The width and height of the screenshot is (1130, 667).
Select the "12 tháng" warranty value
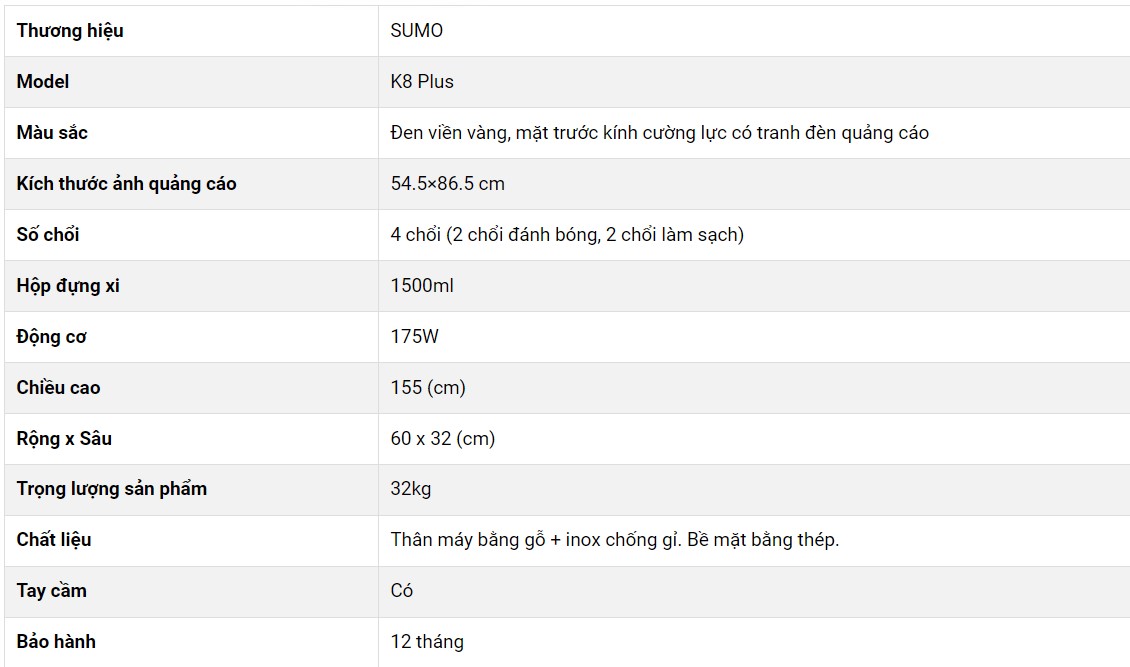427,642
